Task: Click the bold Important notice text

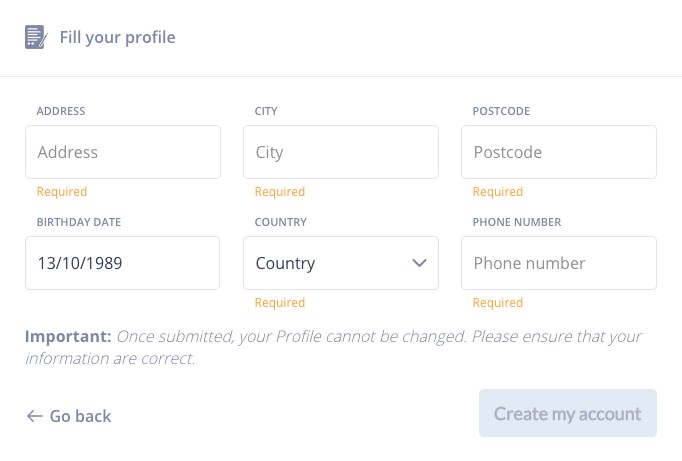Action: tap(68, 336)
